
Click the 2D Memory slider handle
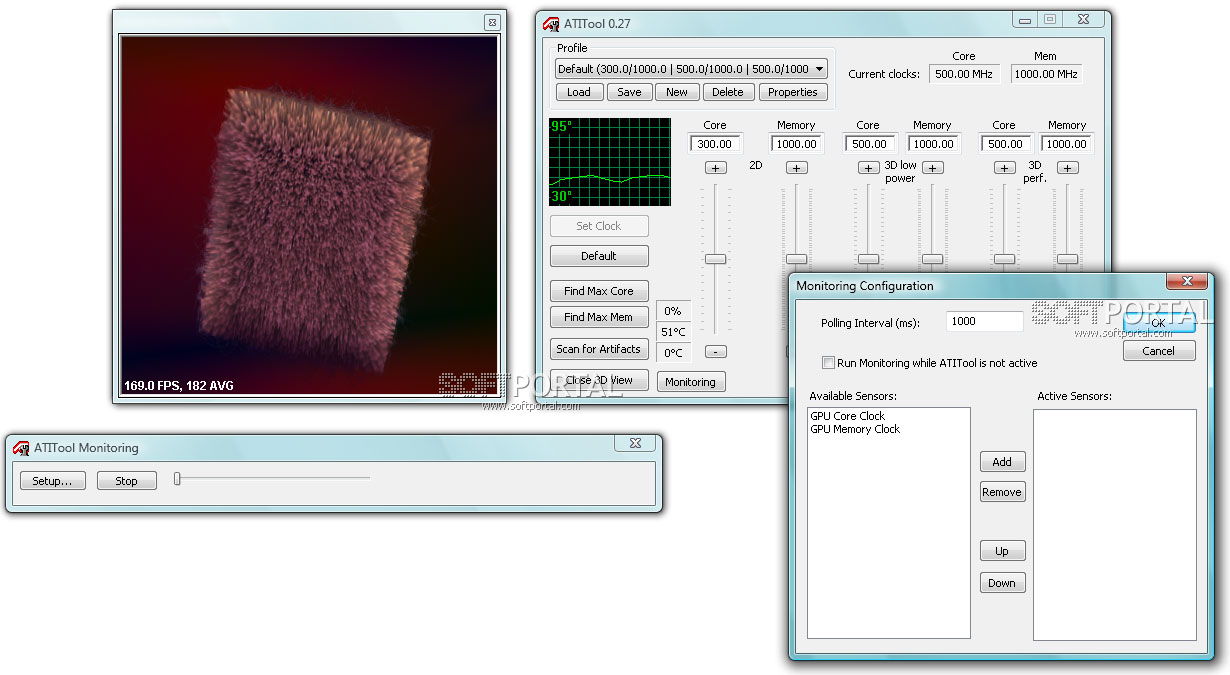tap(796, 258)
